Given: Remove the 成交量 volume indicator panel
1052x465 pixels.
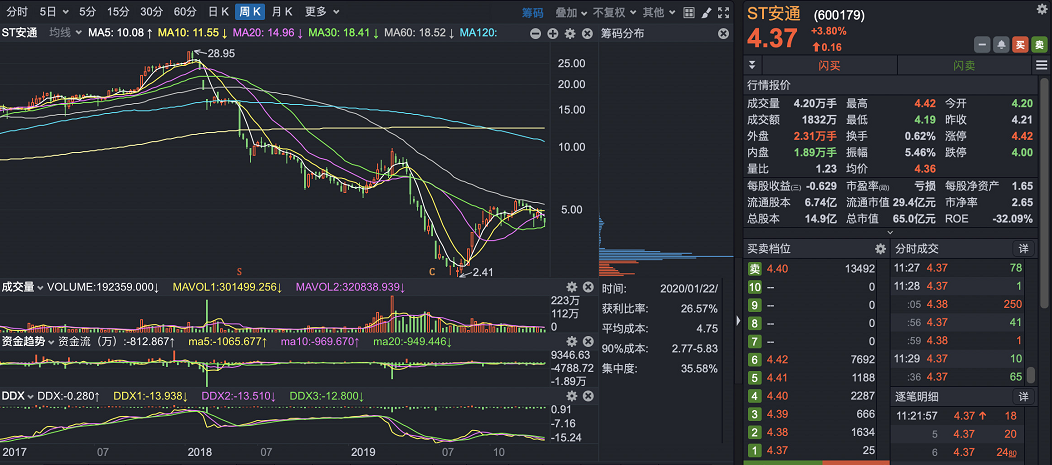Looking at the screenshot, I should click(589, 287).
